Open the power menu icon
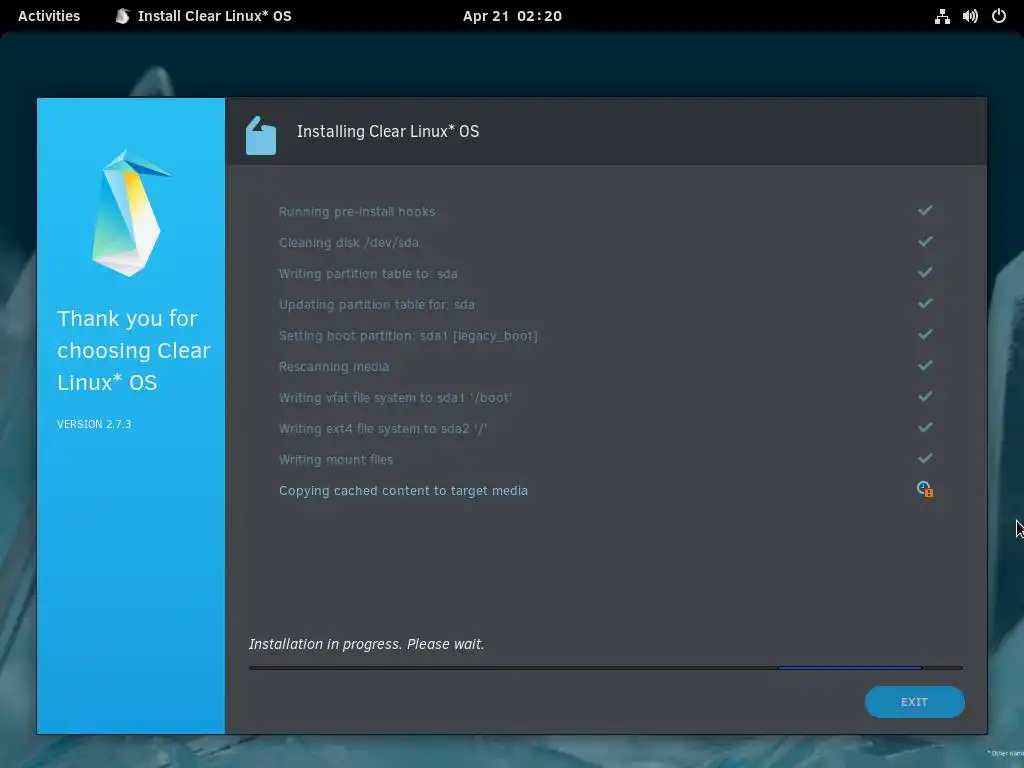 coord(999,16)
